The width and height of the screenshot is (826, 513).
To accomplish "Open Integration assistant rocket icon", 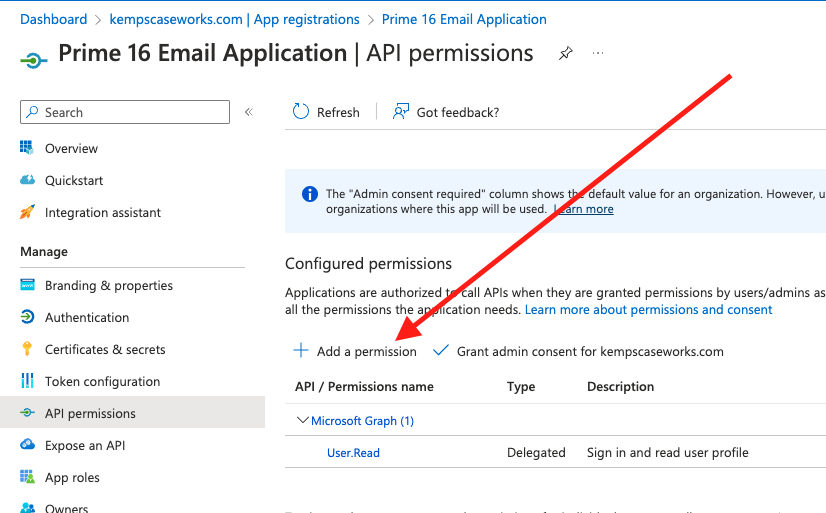I will tap(27, 212).
